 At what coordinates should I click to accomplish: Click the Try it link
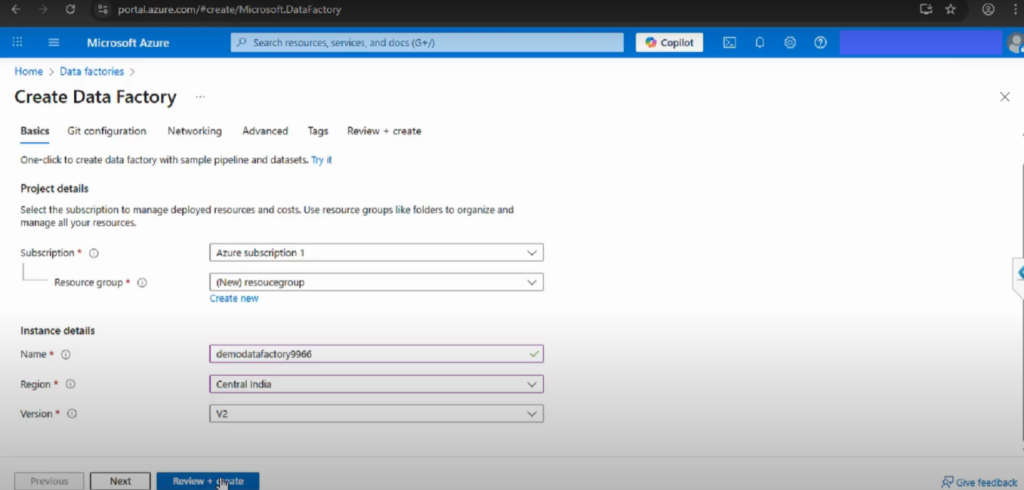click(x=321, y=159)
